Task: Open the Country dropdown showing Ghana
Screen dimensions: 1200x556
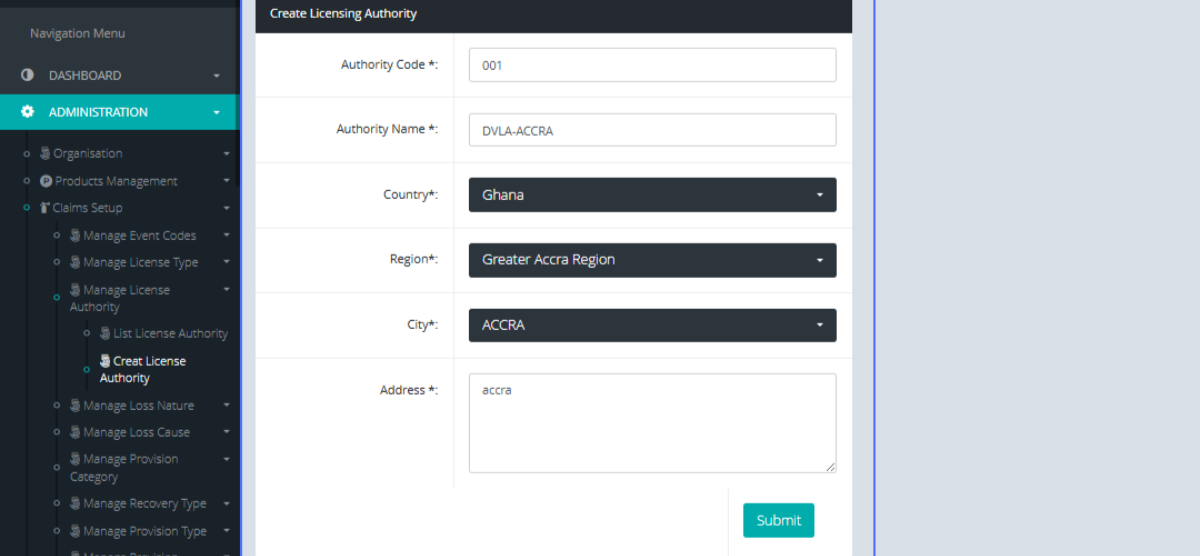Action: (x=652, y=195)
